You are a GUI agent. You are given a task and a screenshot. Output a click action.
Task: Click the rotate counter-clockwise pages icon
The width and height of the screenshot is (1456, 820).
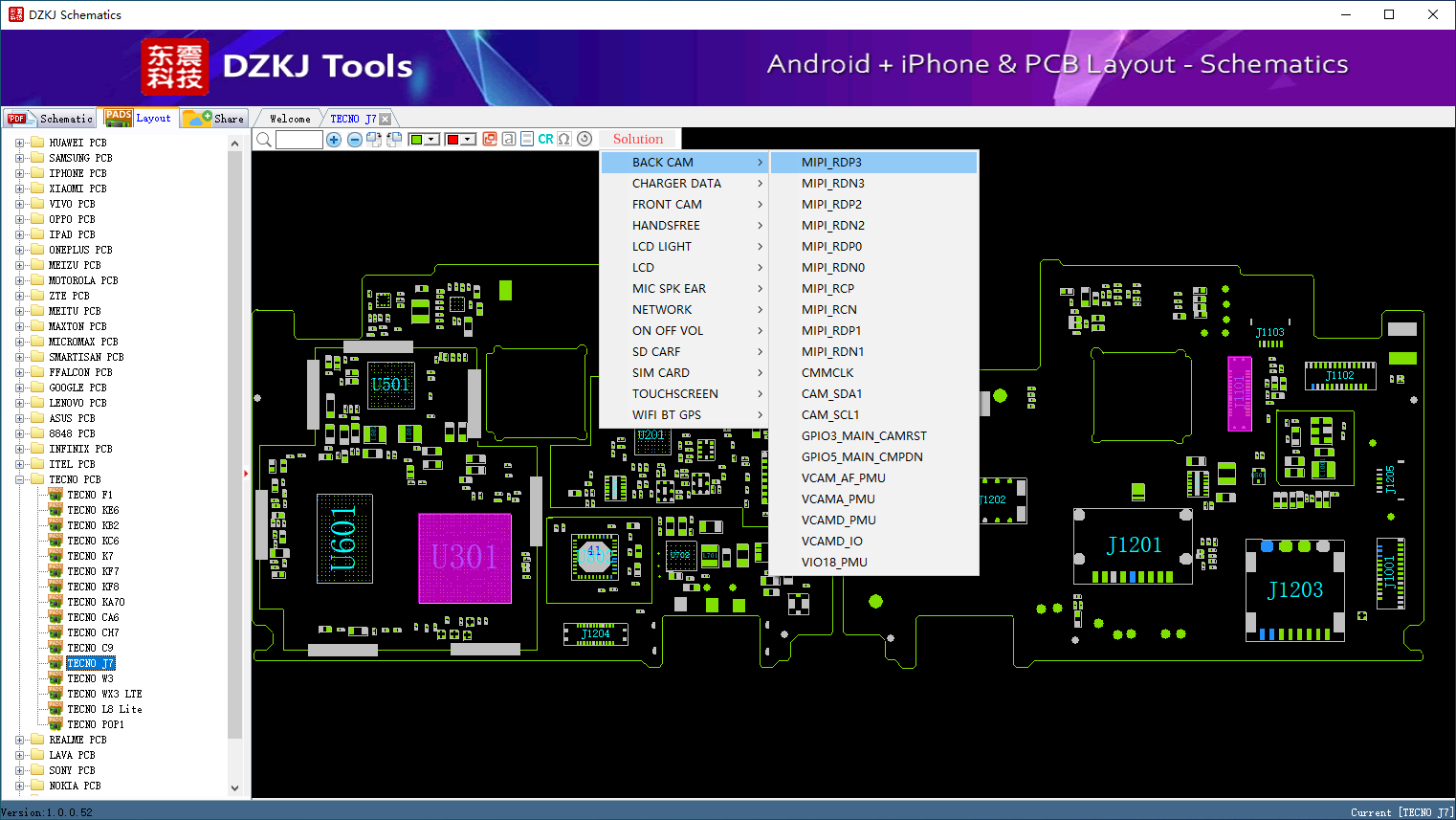click(x=393, y=140)
